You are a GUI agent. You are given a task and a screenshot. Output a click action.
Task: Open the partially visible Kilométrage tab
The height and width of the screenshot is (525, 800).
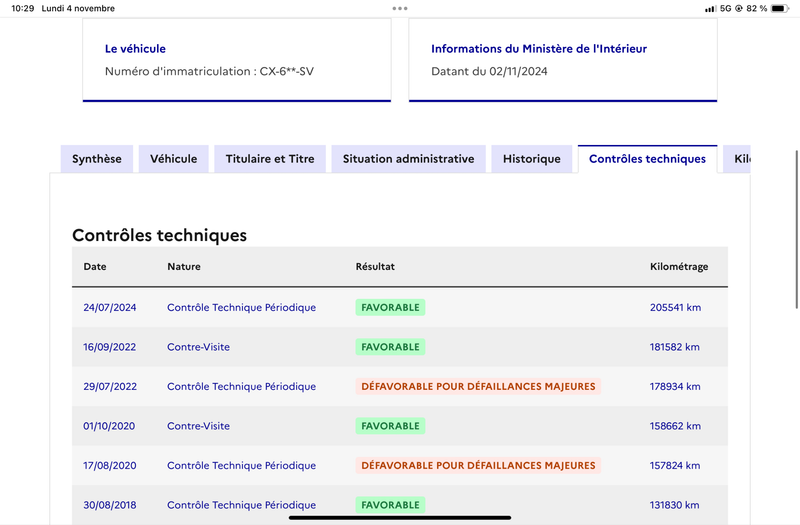click(x=737, y=159)
